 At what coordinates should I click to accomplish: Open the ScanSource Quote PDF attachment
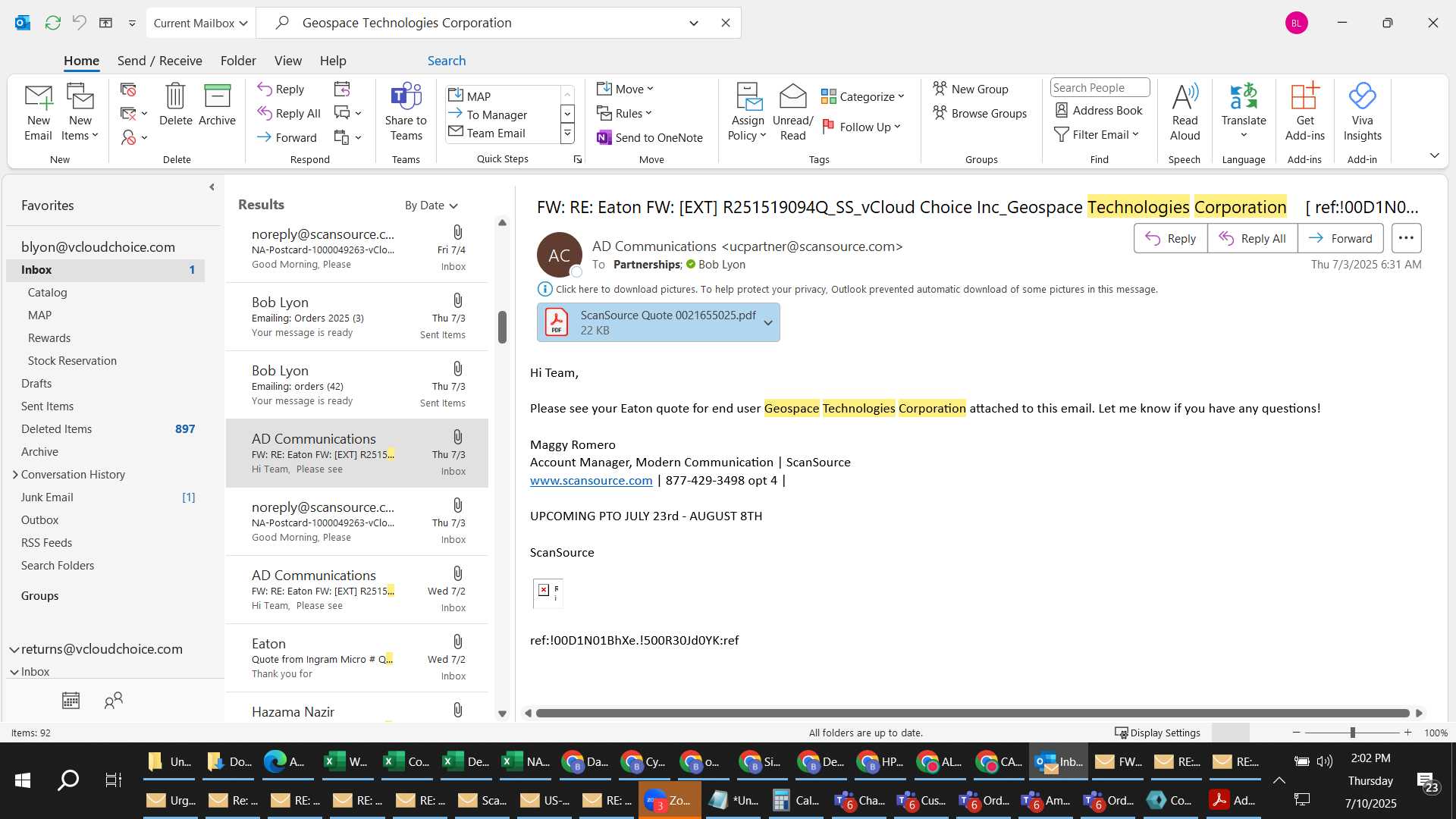649,322
